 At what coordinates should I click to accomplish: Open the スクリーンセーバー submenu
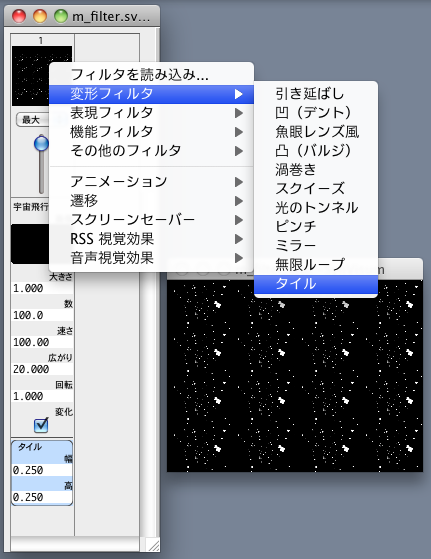click(x=151, y=220)
